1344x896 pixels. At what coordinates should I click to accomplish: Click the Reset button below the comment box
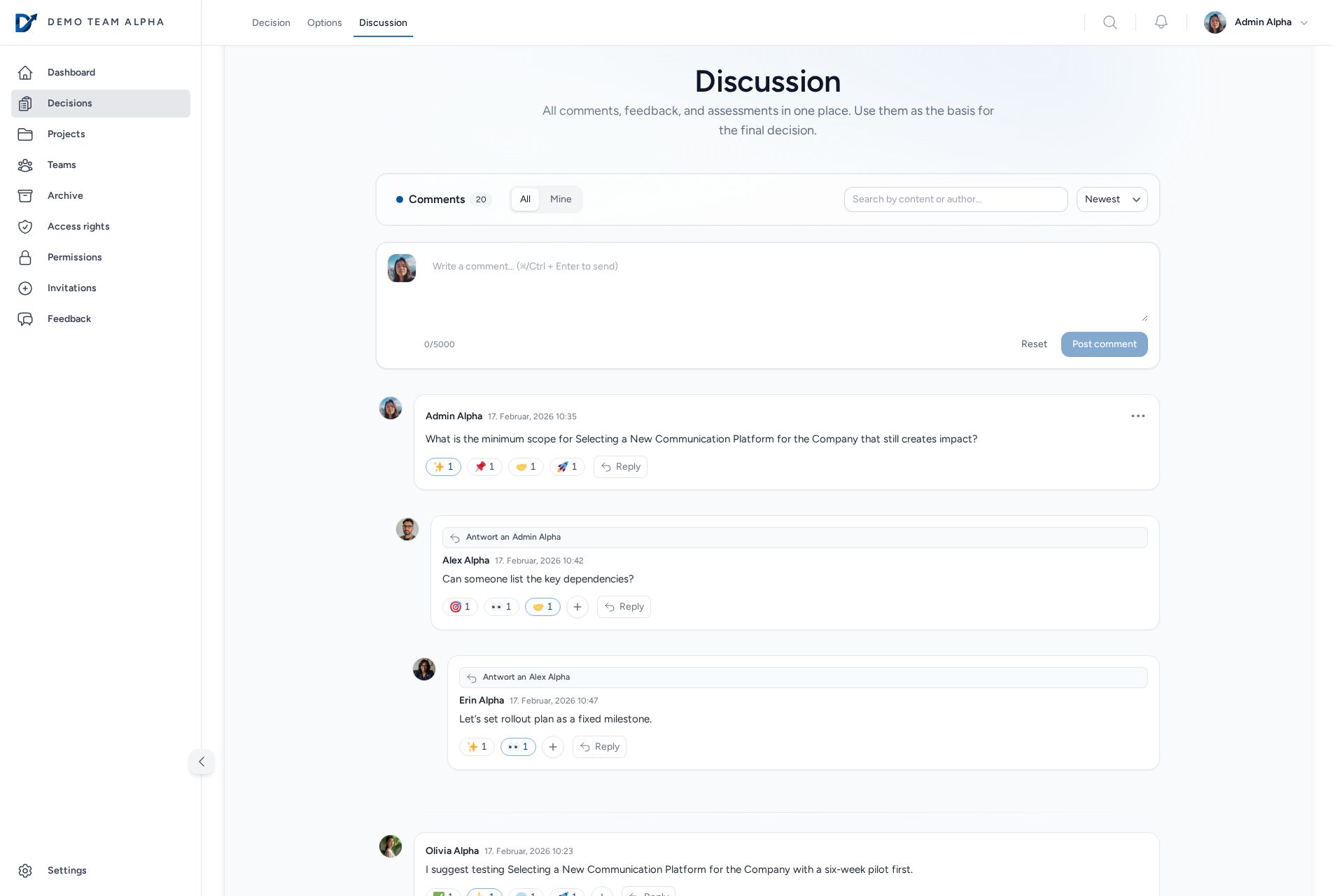pos(1034,344)
